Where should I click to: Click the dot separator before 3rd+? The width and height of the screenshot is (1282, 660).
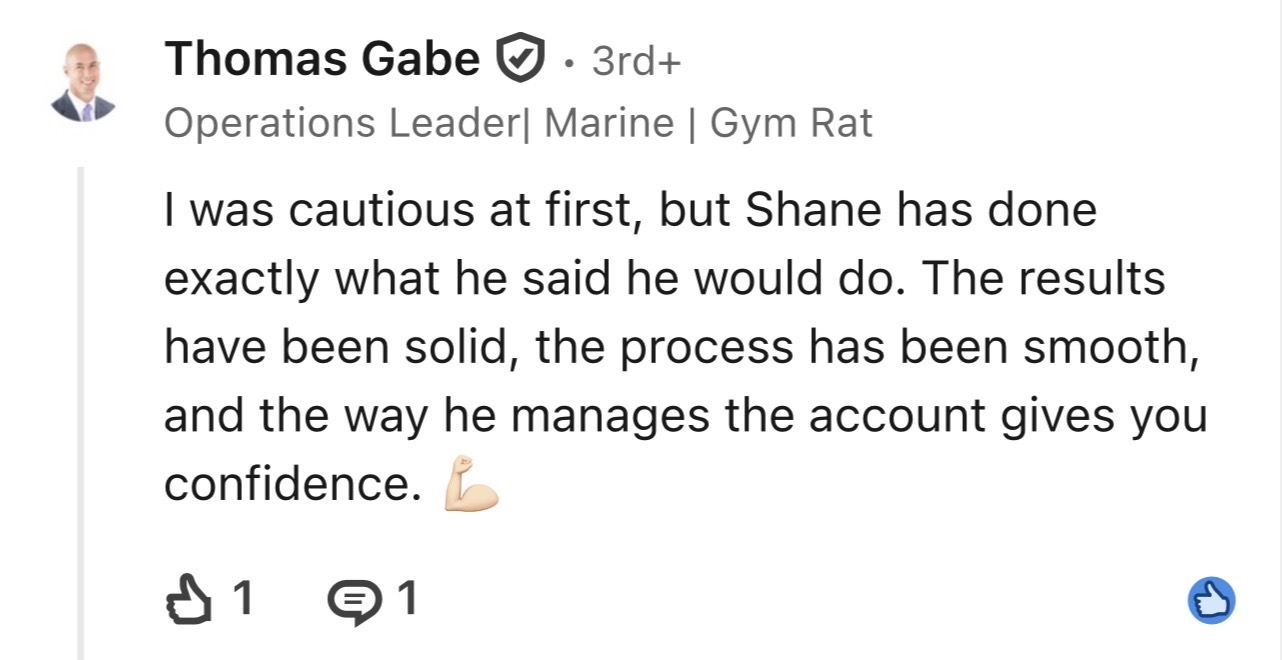(568, 63)
